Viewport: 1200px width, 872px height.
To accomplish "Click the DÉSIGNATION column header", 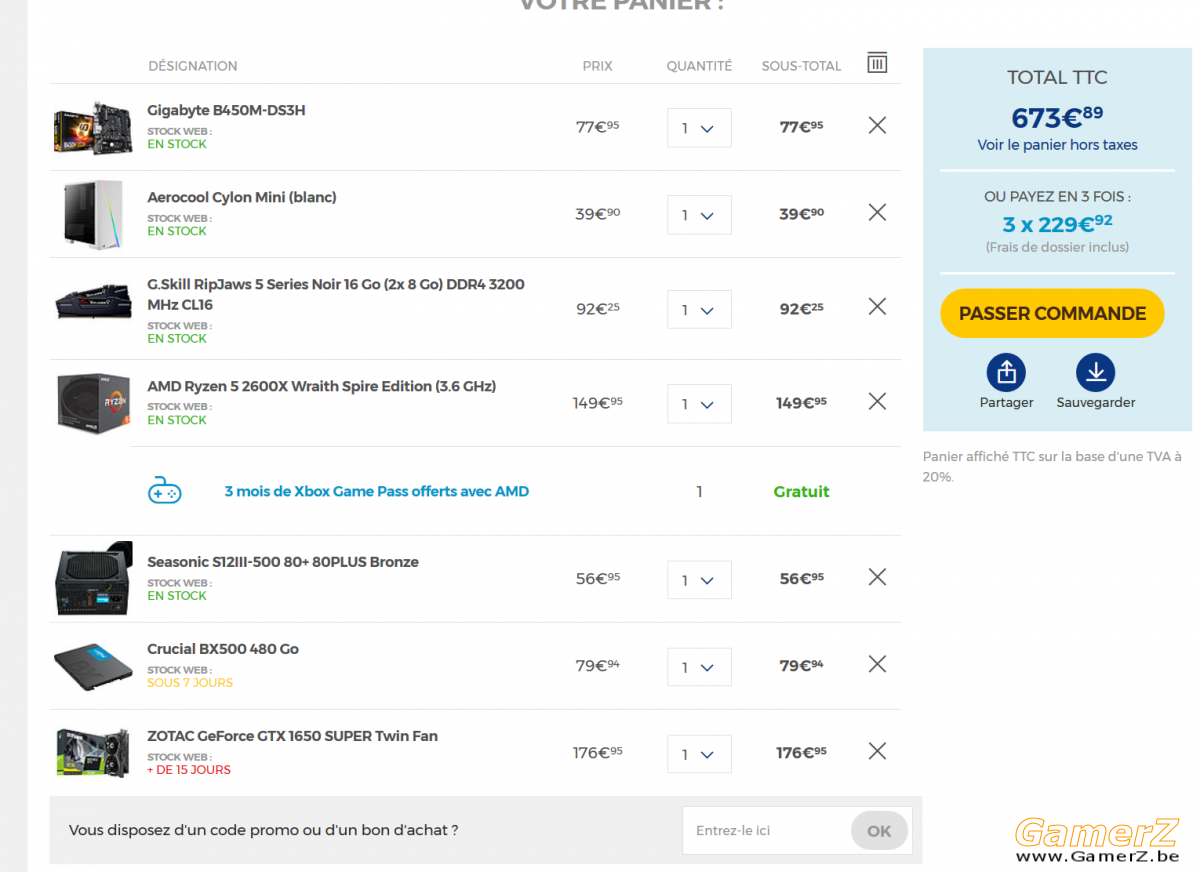I will [193, 66].
